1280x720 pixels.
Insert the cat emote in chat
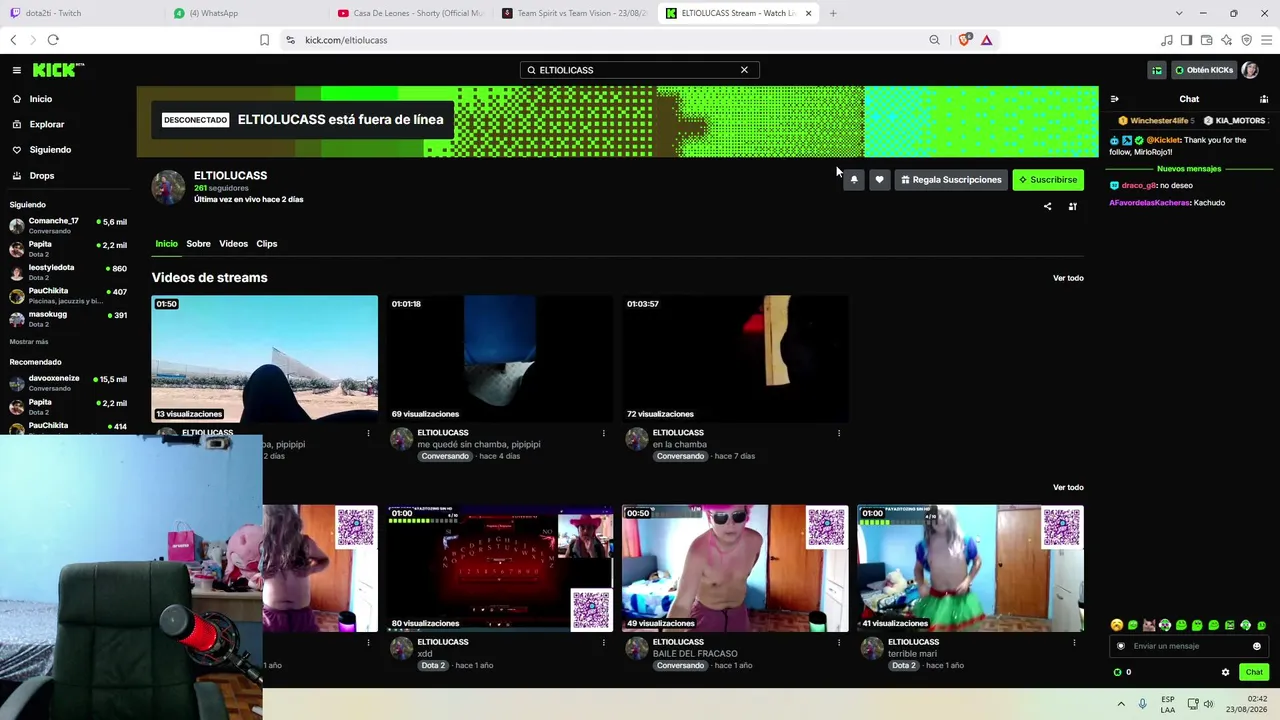click(x=1149, y=625)
